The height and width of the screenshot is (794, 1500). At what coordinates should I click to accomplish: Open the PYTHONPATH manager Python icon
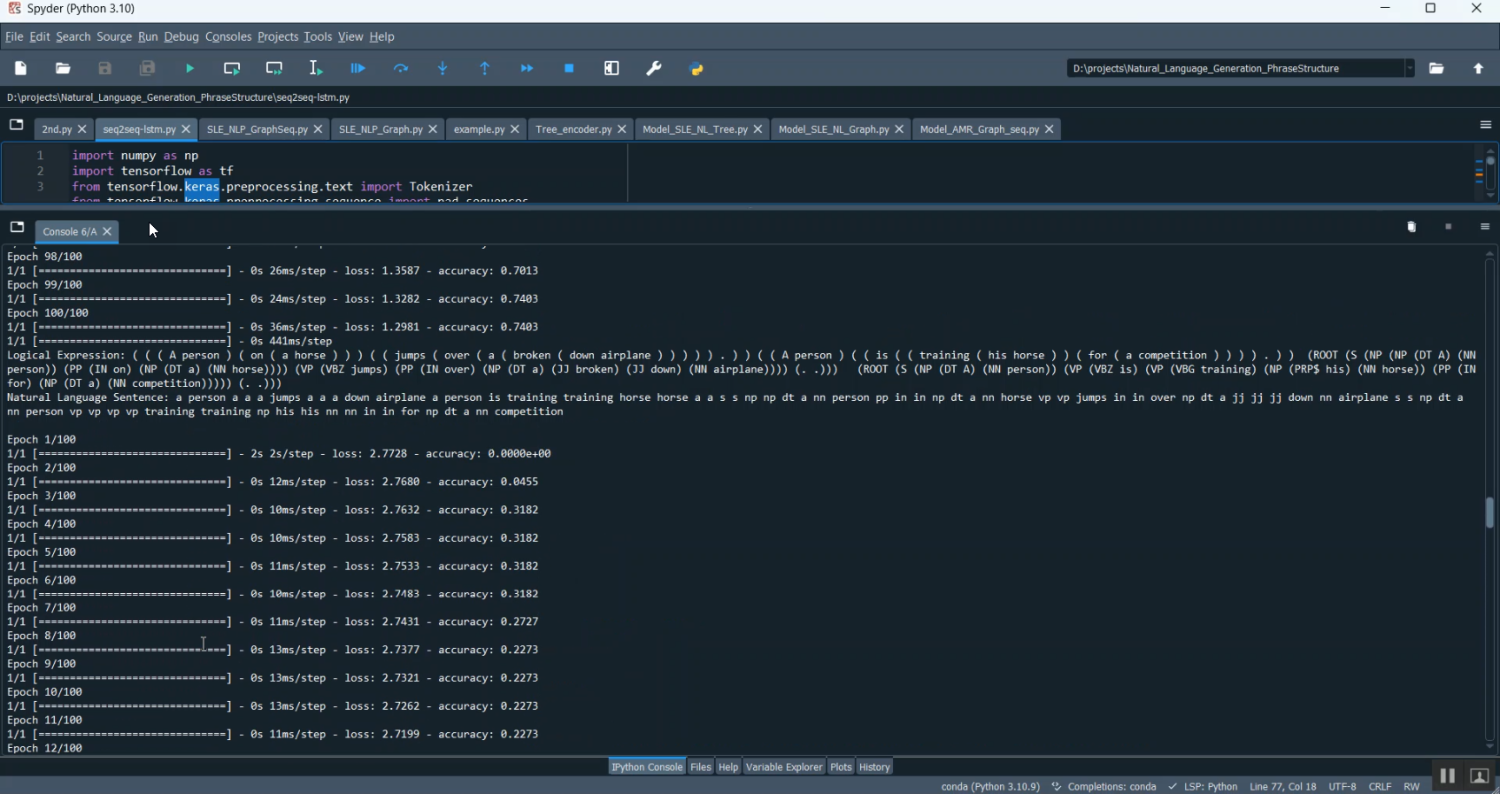click(697, 68)
